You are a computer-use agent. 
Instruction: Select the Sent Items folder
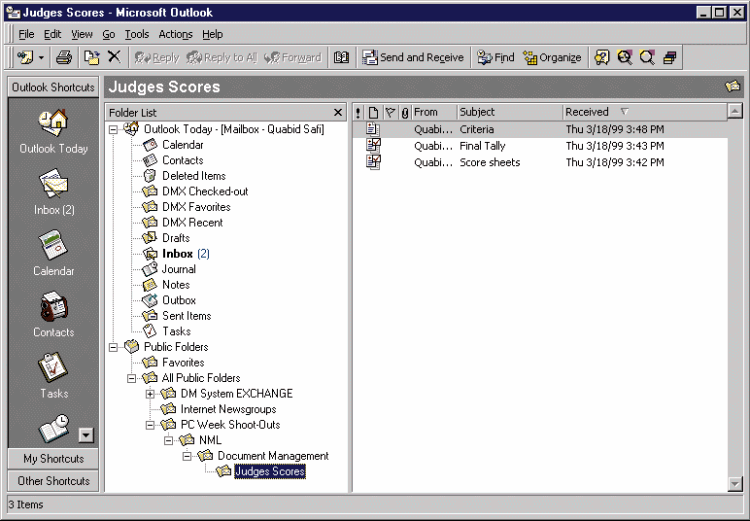pos(187,316)
